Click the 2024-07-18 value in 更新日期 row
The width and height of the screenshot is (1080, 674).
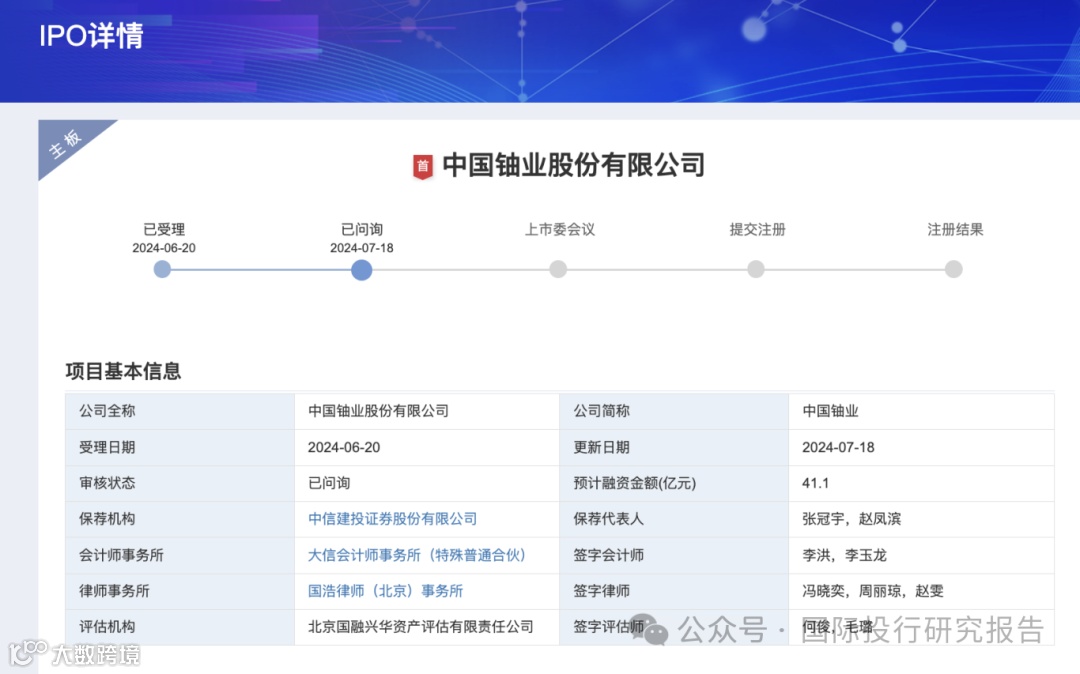(838, 447)
